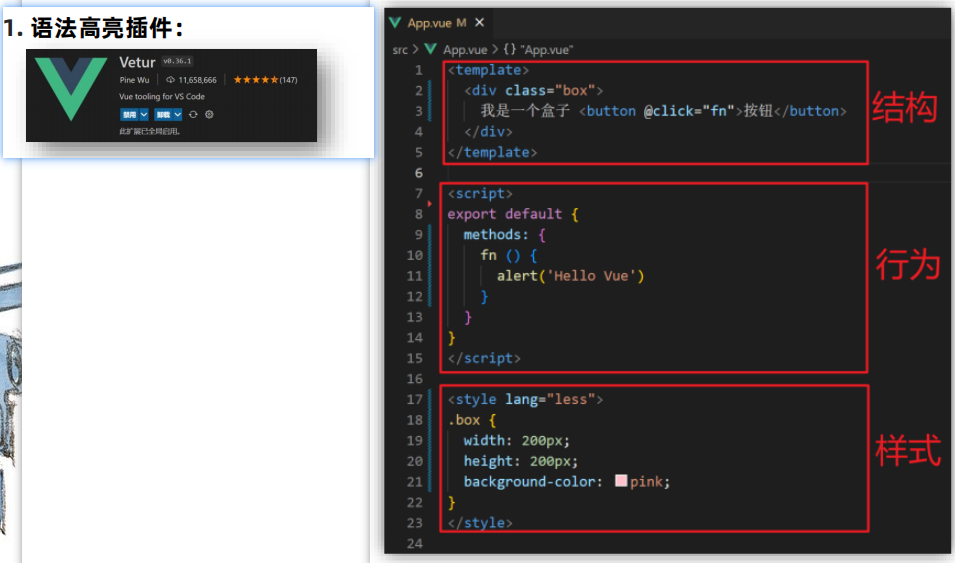Viewport: 955px width, 563px height.
Task: Click the closing </template> on line 5
Action: (x=492, y=152)
